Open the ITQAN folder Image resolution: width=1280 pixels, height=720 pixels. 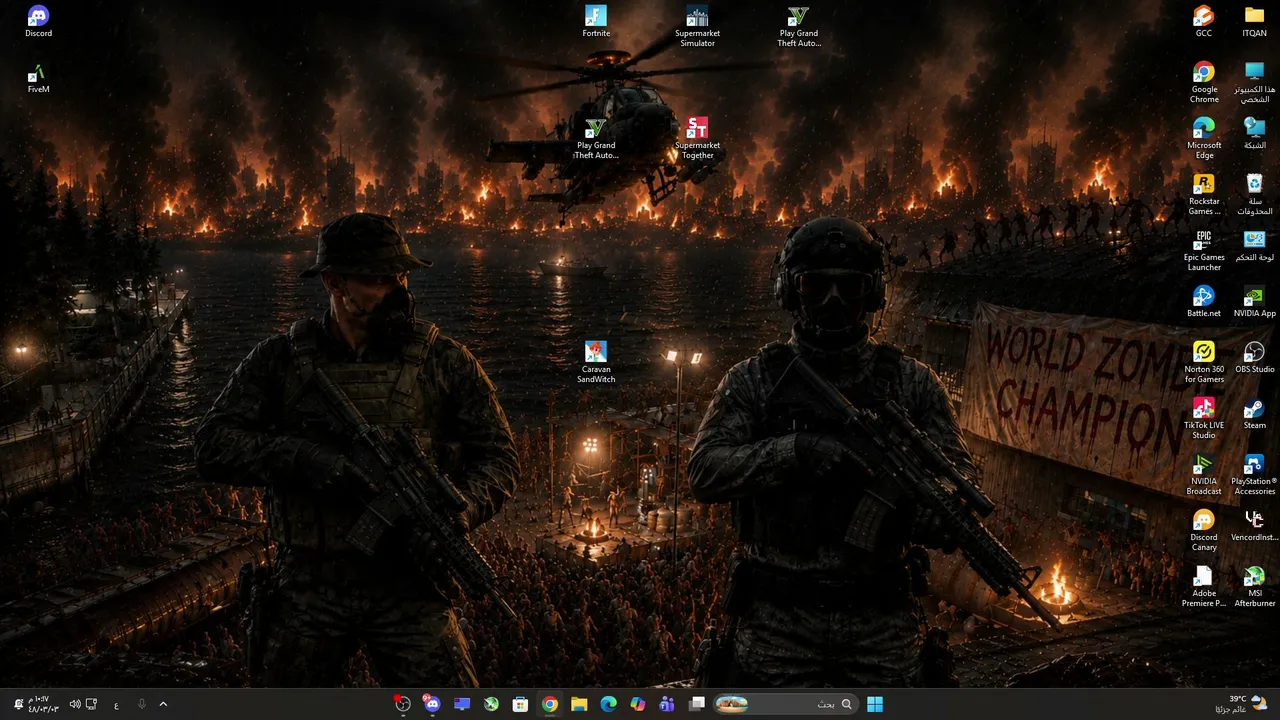coord(1254,22)
